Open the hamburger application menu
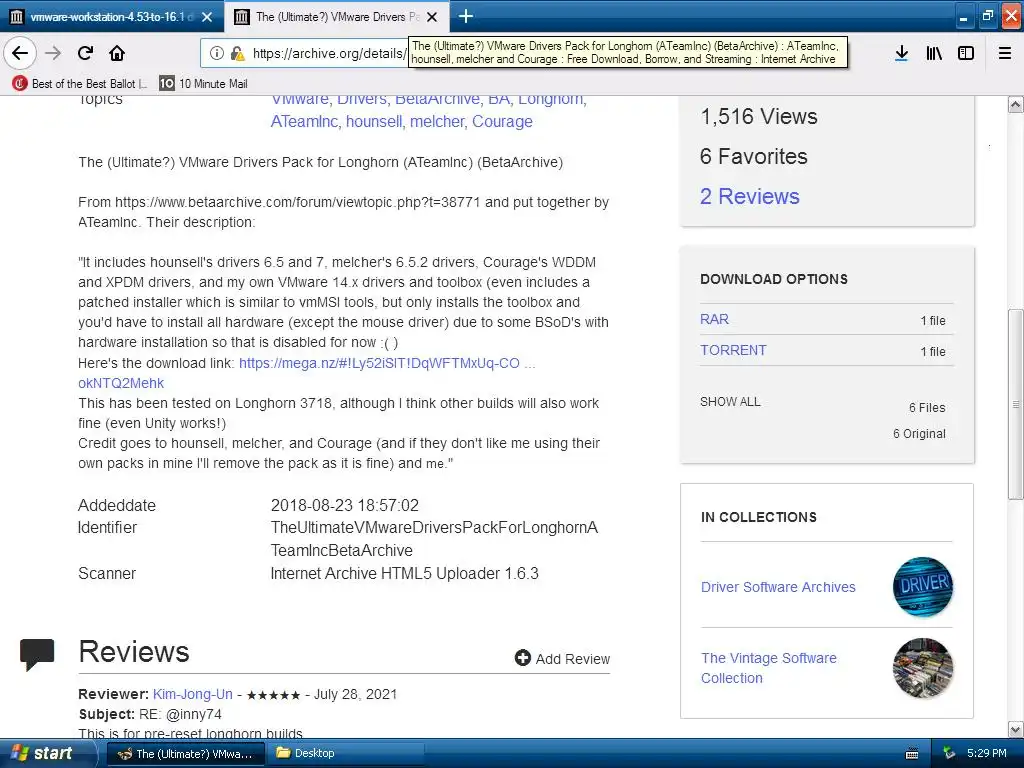This screenshot has width=1024, height=768. coord(1005,53)
